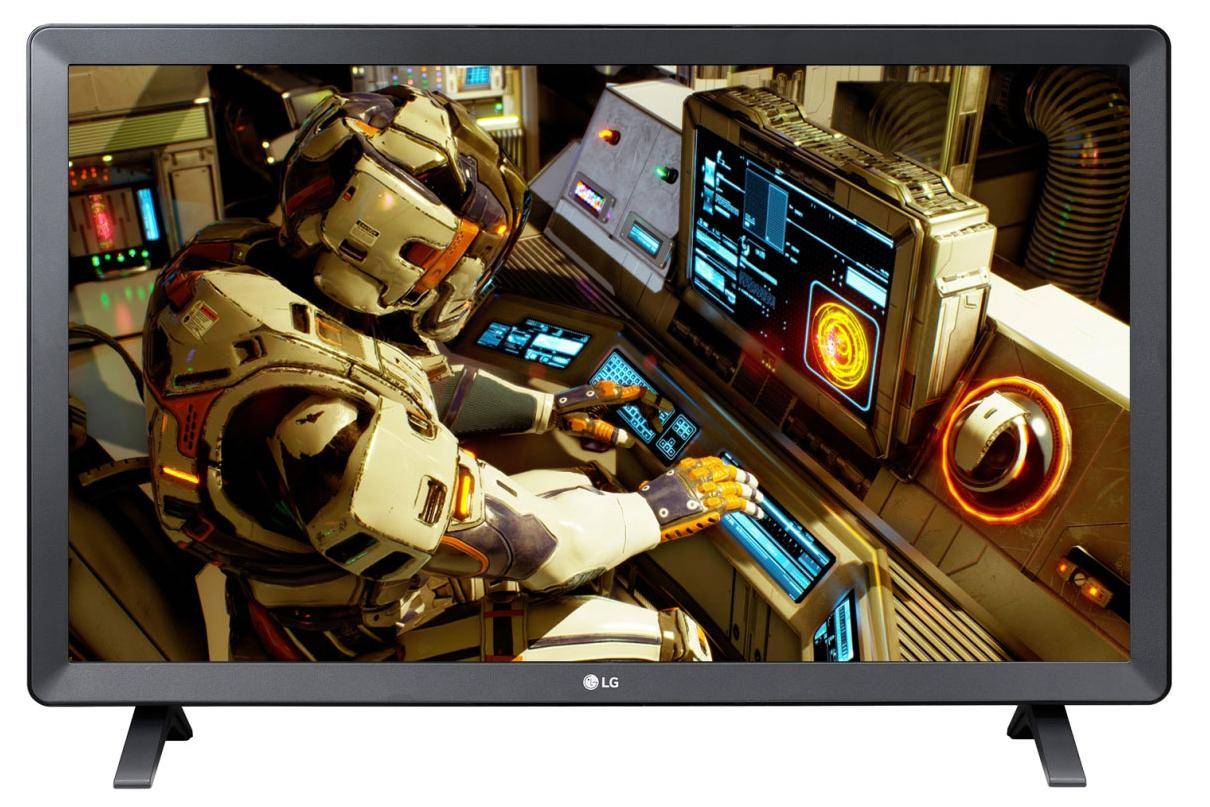
Task: Click the green indicator light on the console
Action: click(x=663, y=173)
